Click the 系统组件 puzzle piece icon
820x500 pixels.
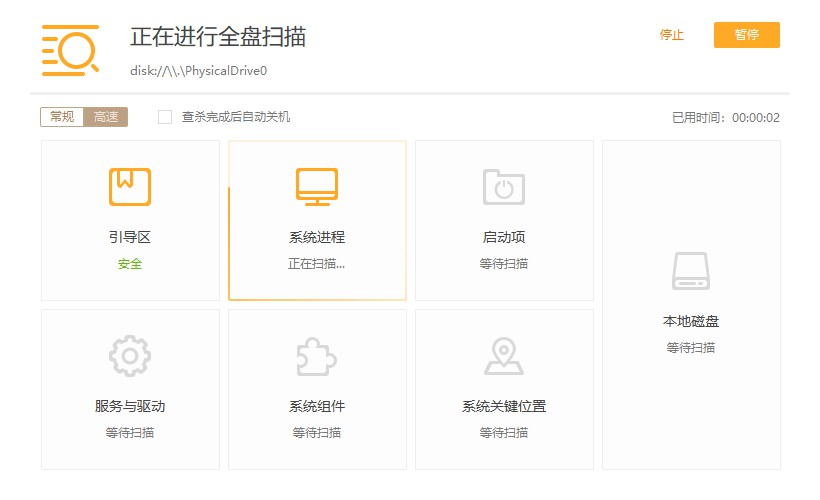pos(316,357)
